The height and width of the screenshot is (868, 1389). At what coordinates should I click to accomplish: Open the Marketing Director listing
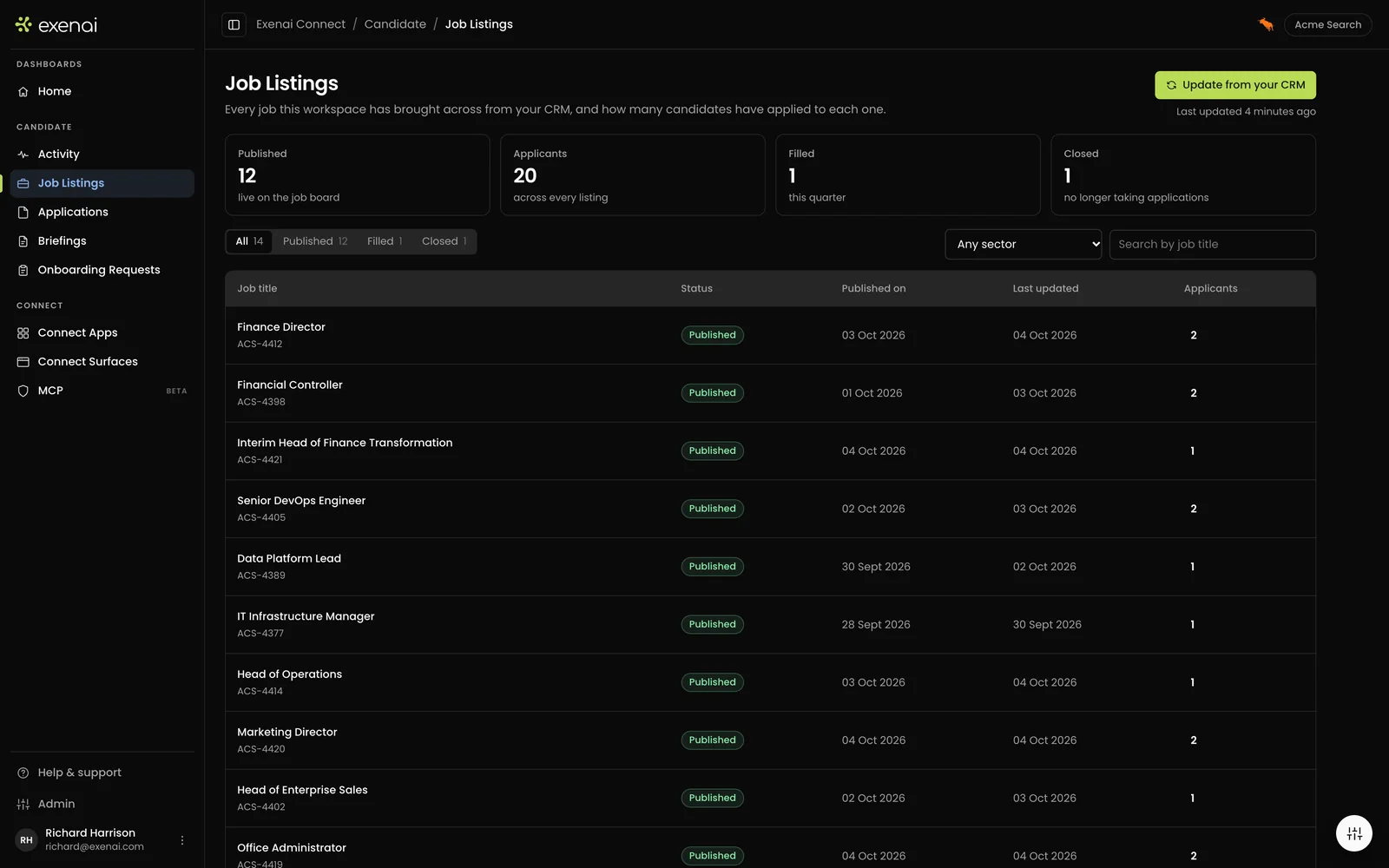click(x=770, y=740)
